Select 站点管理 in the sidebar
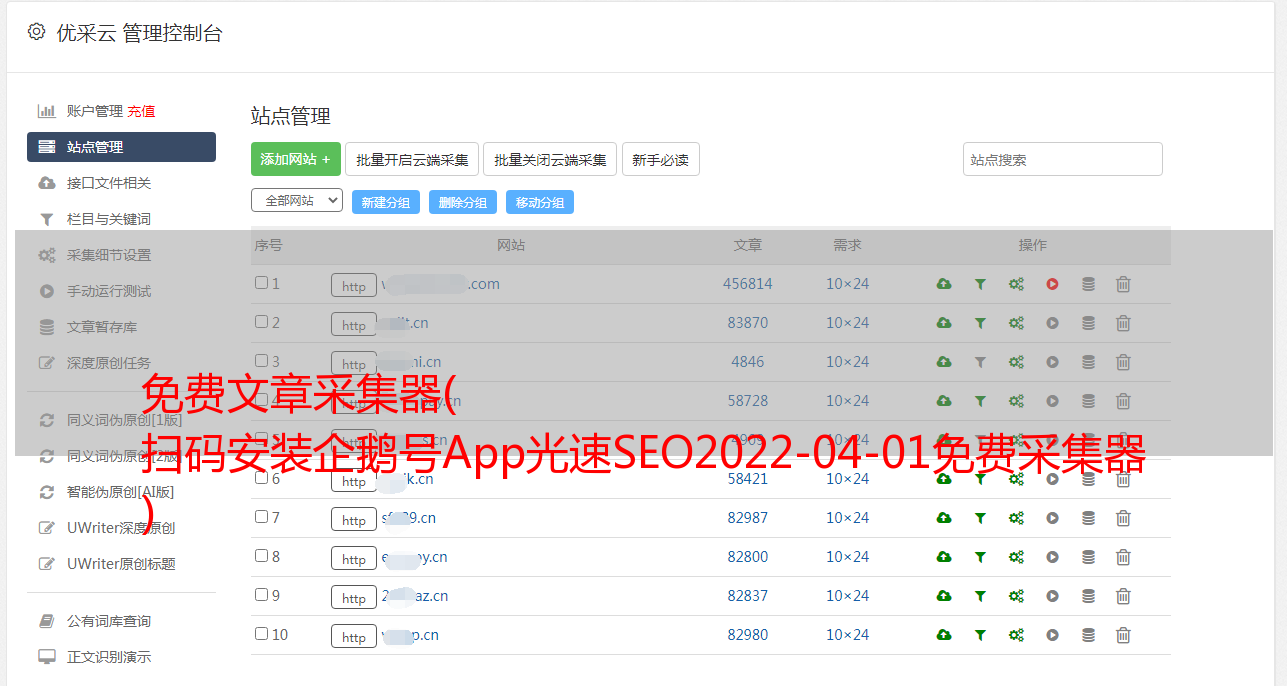1287x686 pixels. pos(121,147)
